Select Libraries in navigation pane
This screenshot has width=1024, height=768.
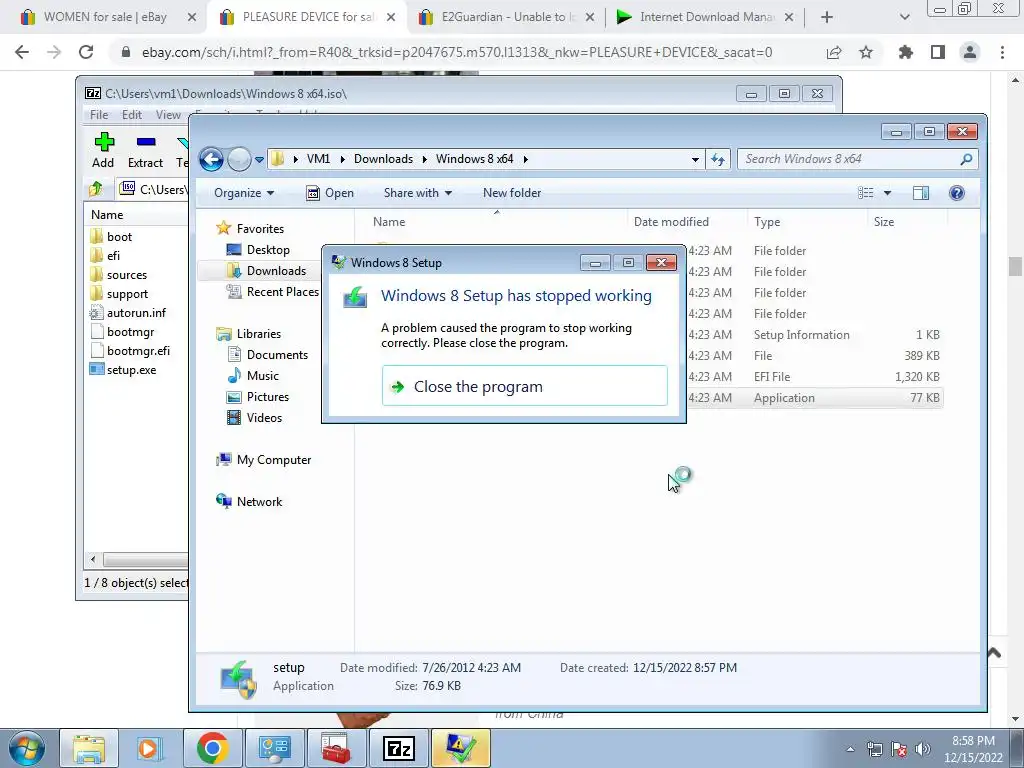pos(249,334)
